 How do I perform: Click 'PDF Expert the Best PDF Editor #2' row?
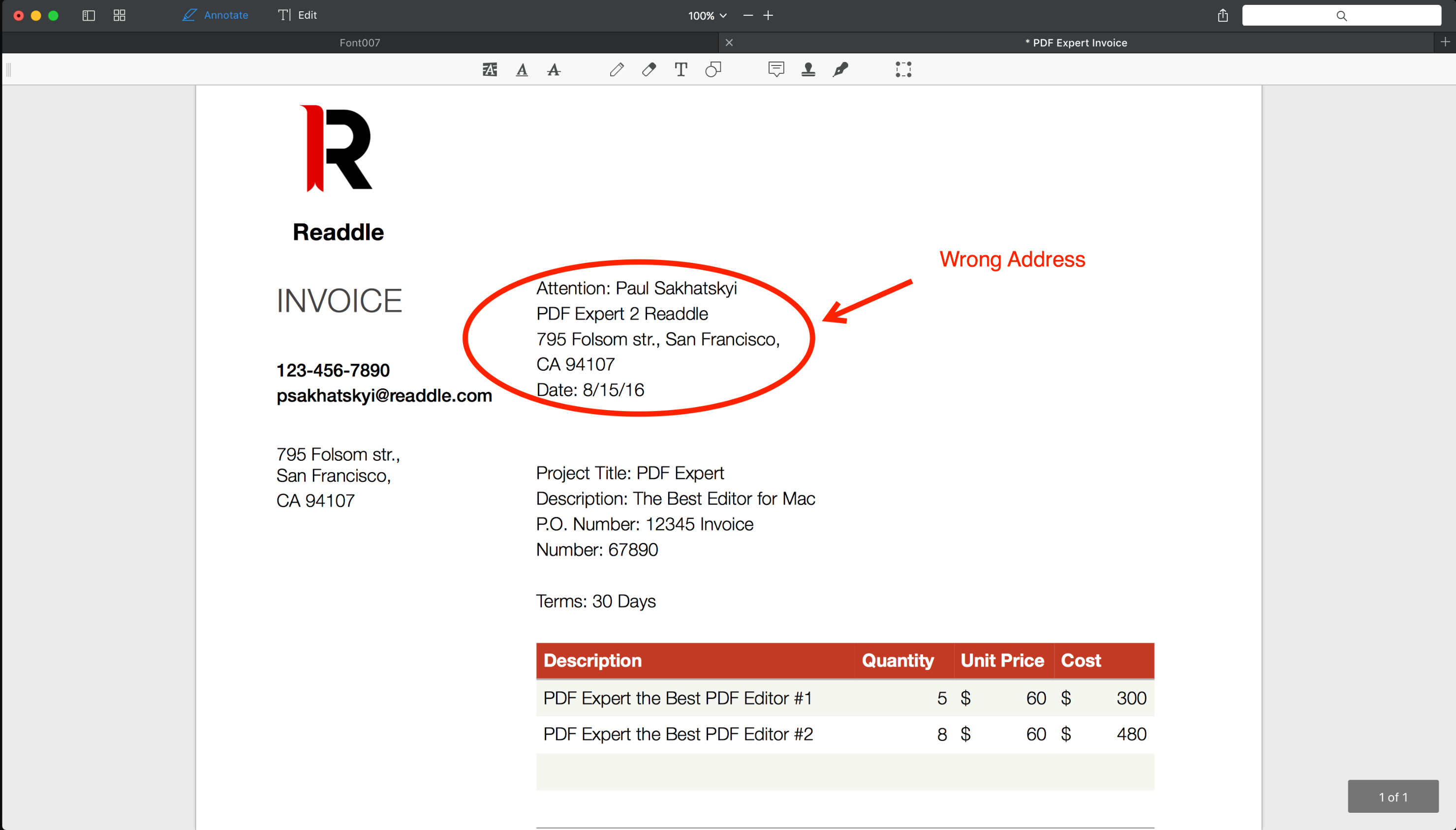click(x=845, y=734)
